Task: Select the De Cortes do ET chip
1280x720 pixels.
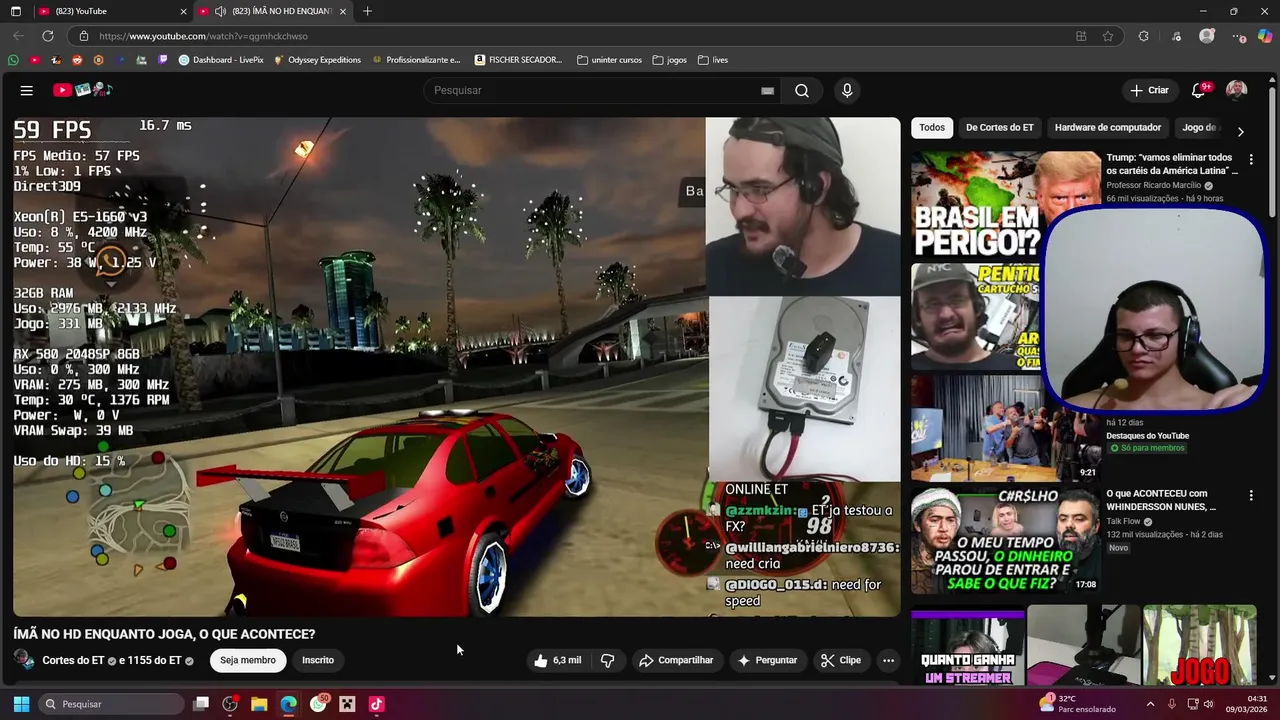Action: click(x=999, y=127)
